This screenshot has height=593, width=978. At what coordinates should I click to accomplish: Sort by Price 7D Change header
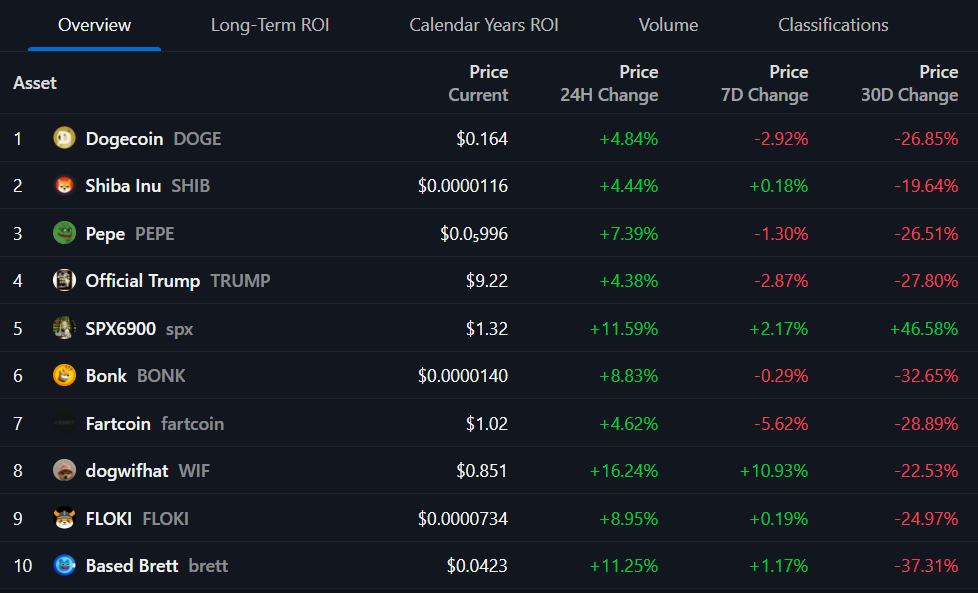(765, 83)
